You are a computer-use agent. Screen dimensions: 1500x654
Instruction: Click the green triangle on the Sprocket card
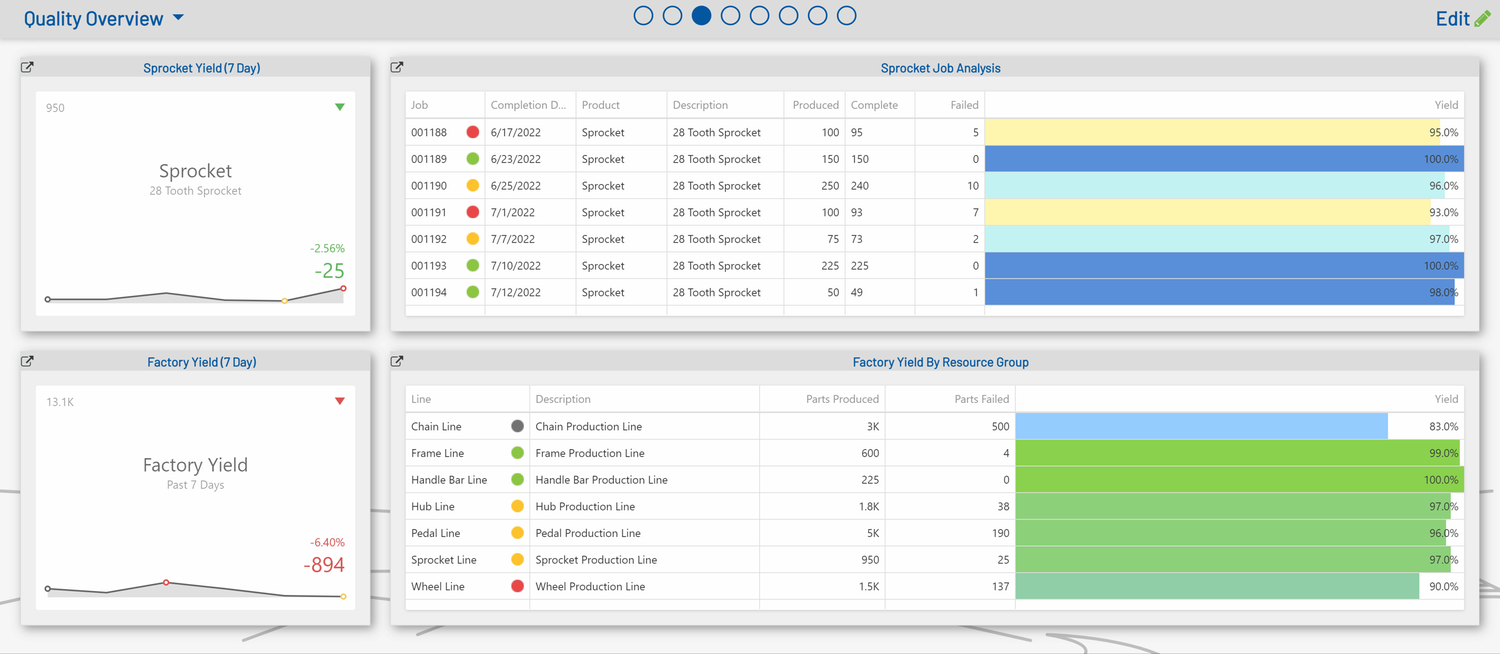coord(339,105)
